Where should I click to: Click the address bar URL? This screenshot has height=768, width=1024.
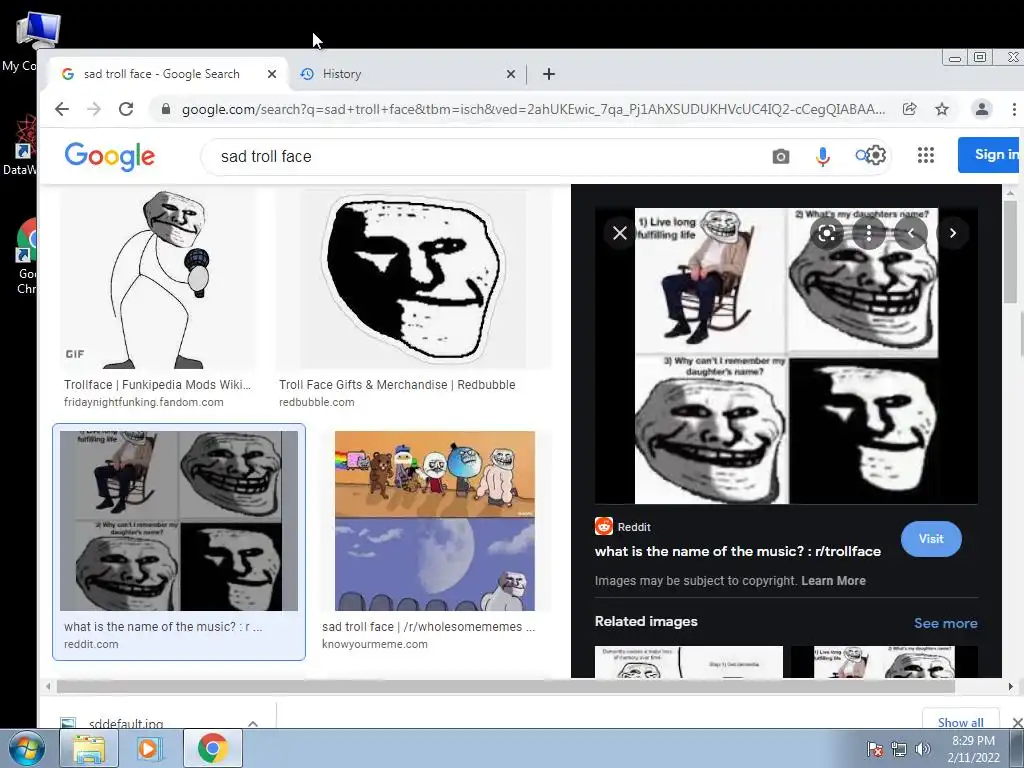[533, 109]
